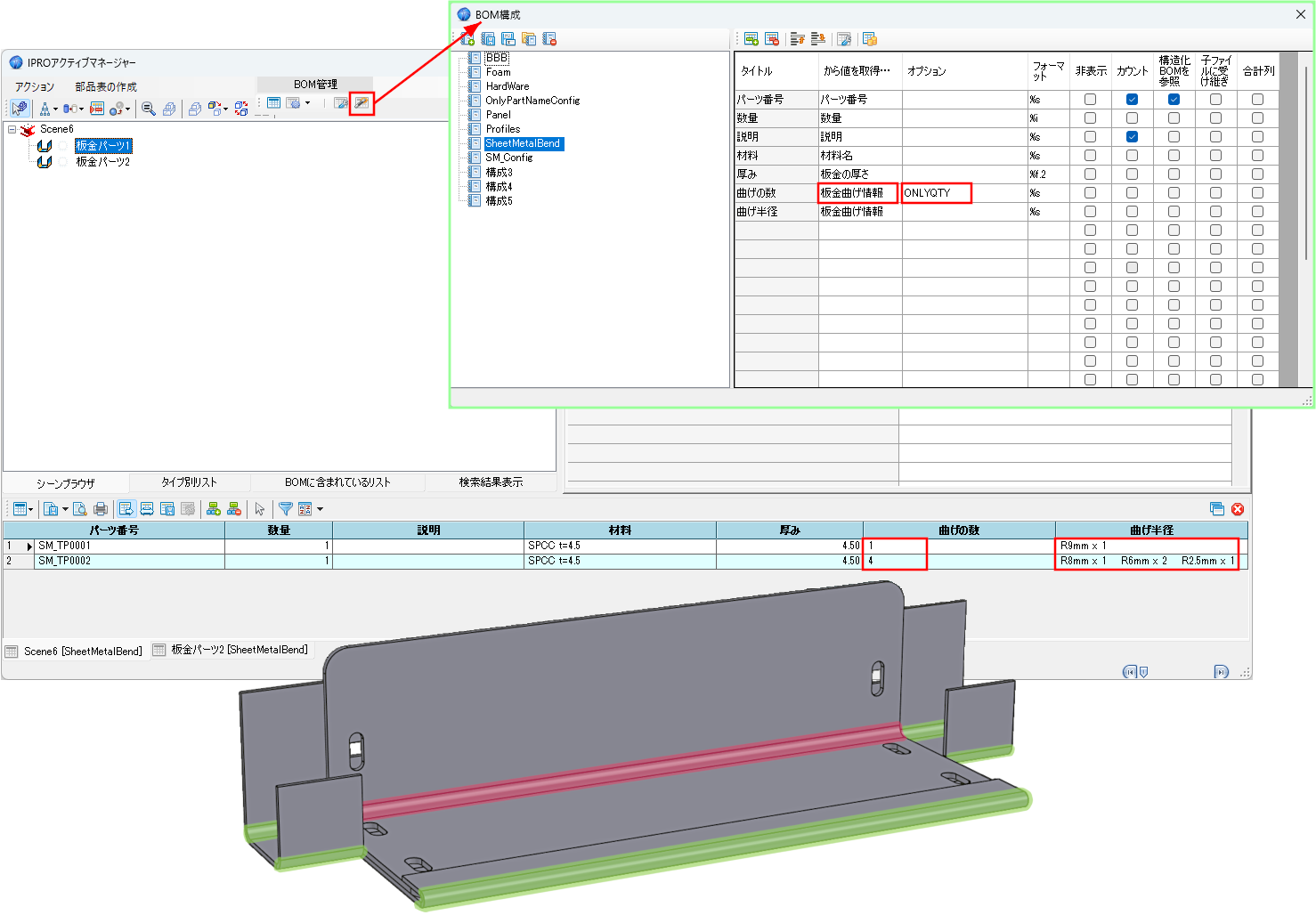The image size is (1316, 923).
Task: Click the magnifier search icon in IPRO manager toolbar
Action: [149, 109]
